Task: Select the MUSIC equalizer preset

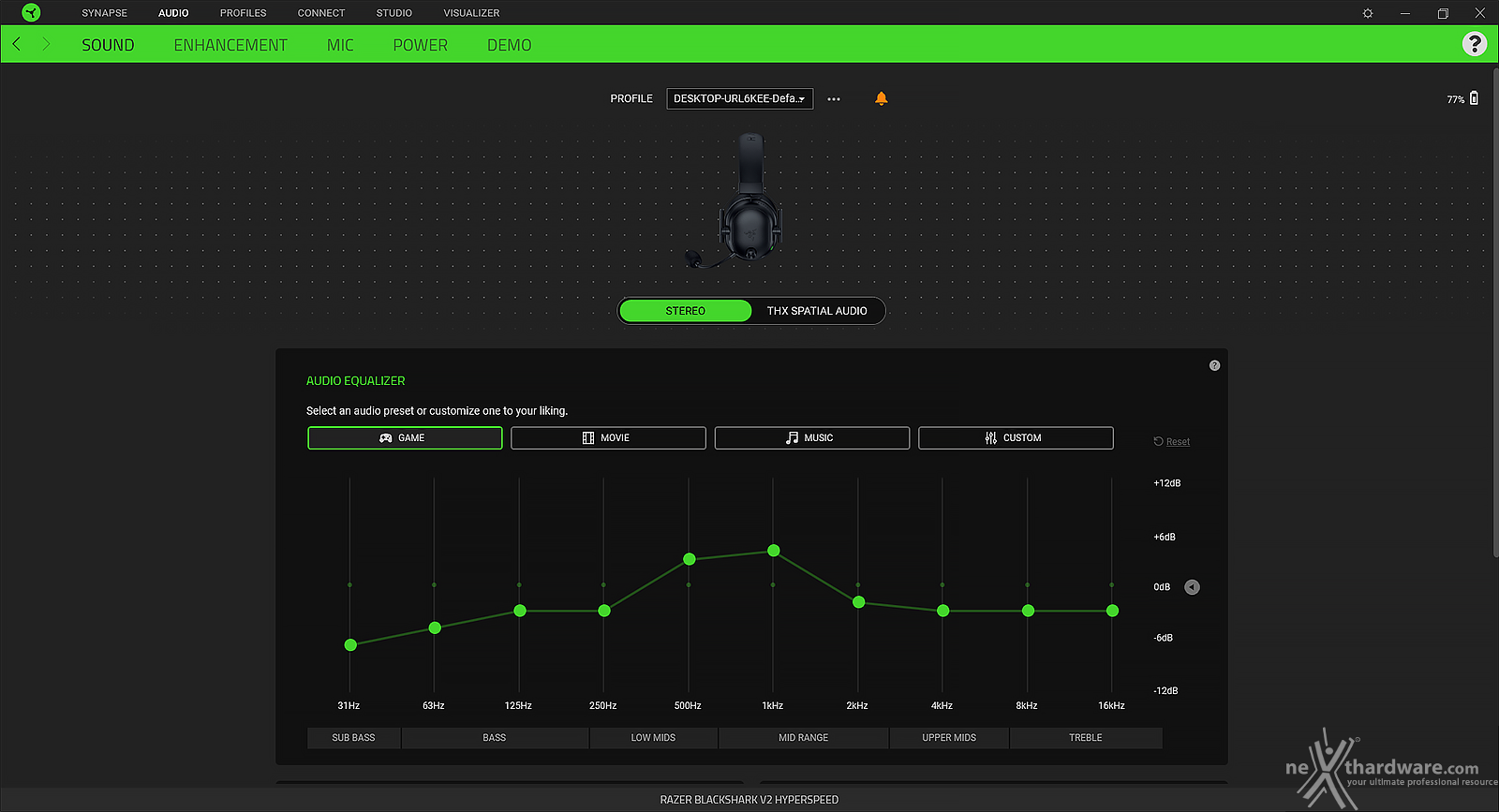Action: pyautogui.click(x=812, y=438)
